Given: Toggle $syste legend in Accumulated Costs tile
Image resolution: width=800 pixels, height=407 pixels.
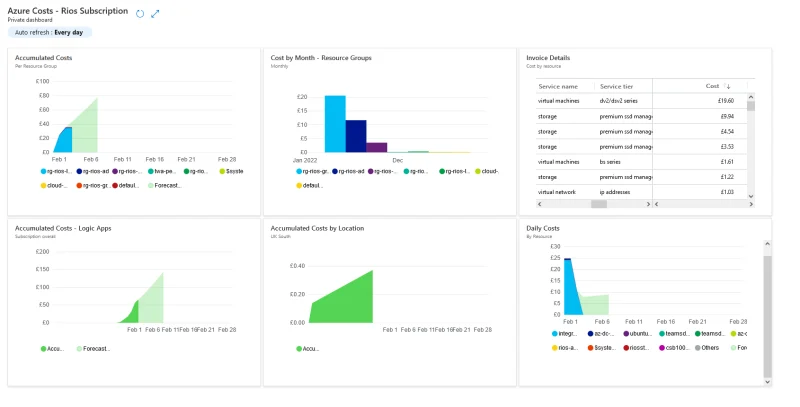Looking at the screenshot, I should pos(231,171).
